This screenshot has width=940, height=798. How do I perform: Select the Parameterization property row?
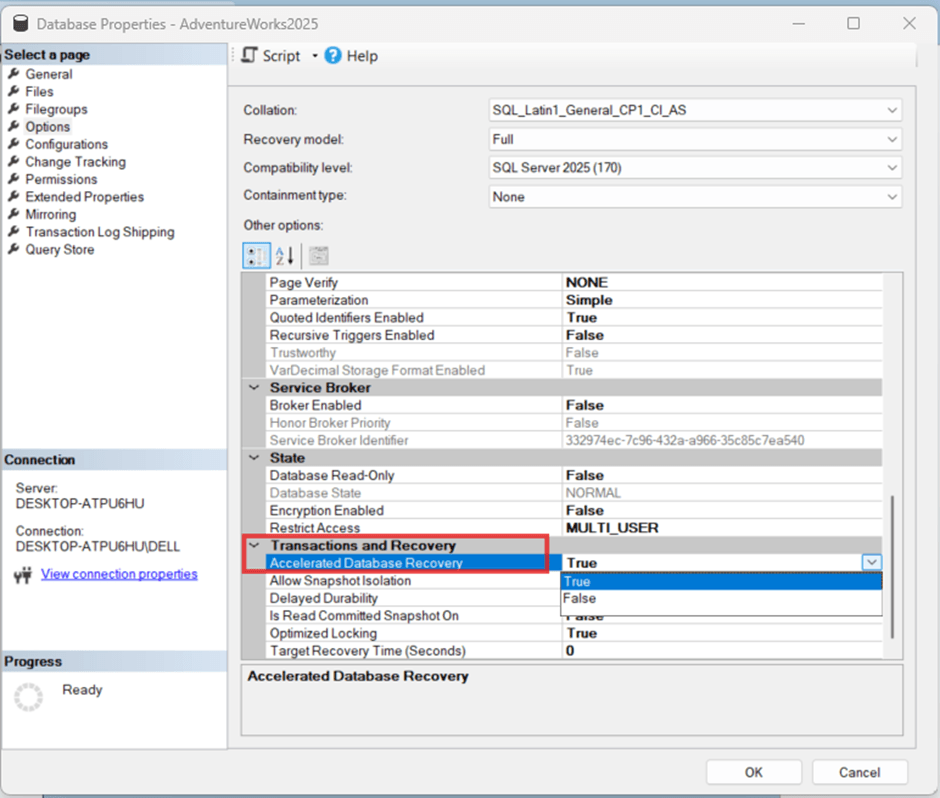(x=574, y=300)
